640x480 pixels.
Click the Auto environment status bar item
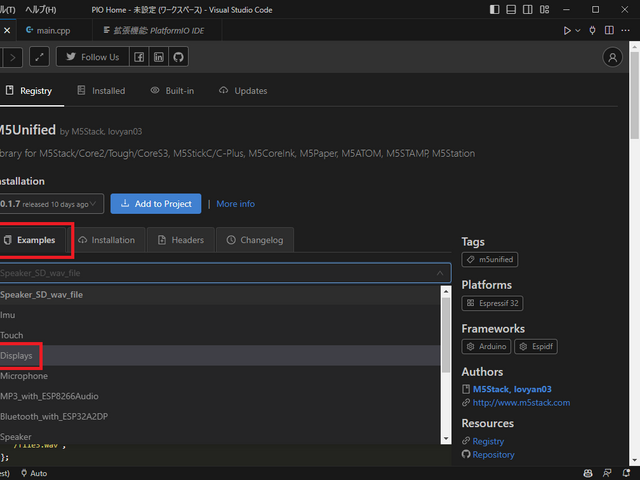34,473
